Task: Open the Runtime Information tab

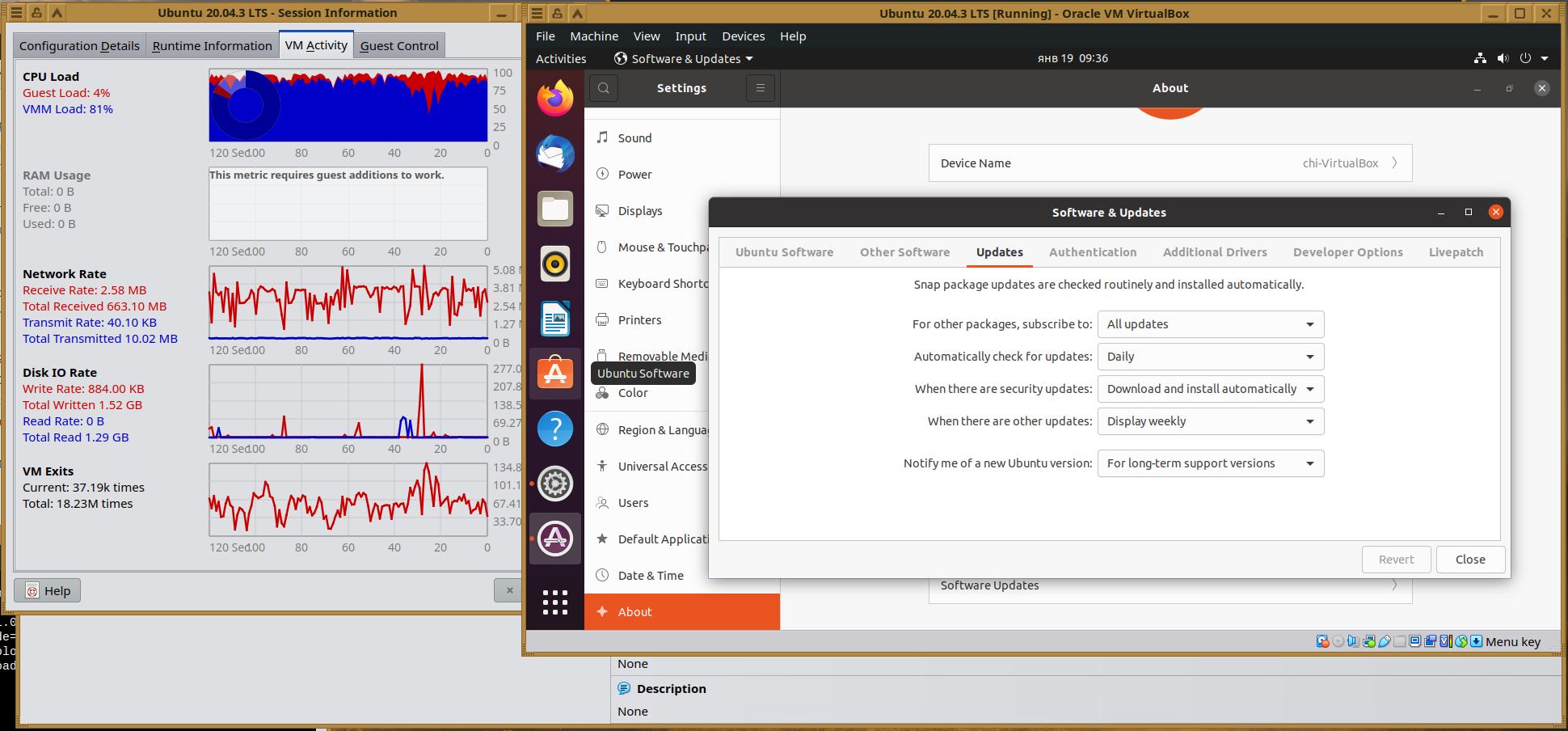Action: point(212,45)
